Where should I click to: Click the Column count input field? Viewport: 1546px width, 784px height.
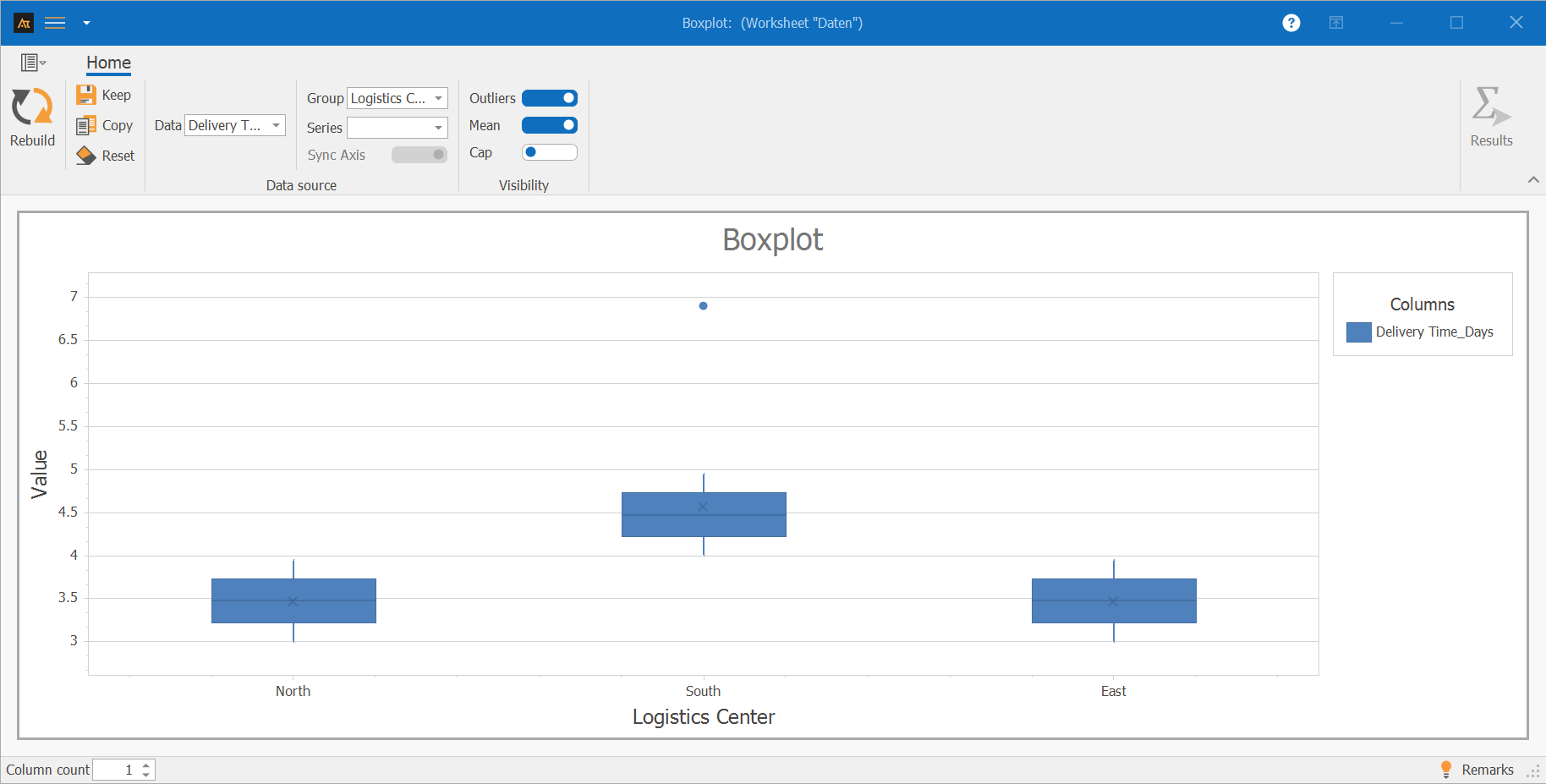pyautogui.click(x=116, y=770)
